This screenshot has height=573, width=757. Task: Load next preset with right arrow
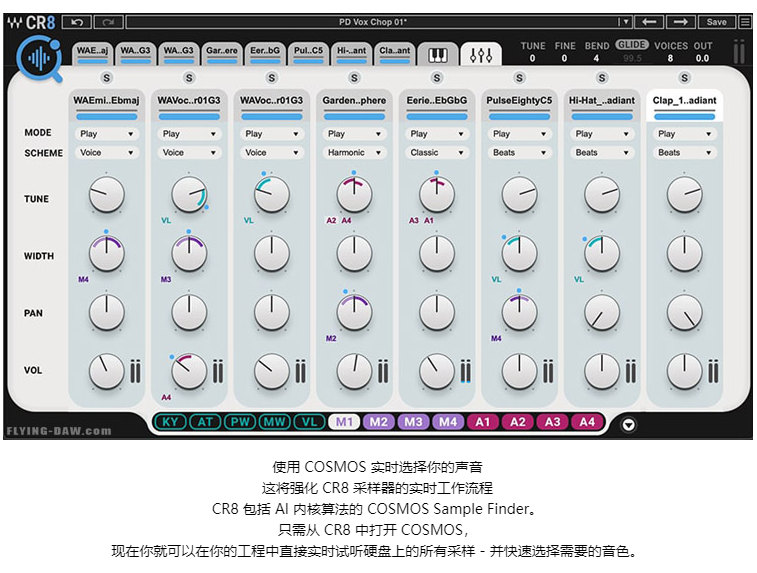click(680, 22)
